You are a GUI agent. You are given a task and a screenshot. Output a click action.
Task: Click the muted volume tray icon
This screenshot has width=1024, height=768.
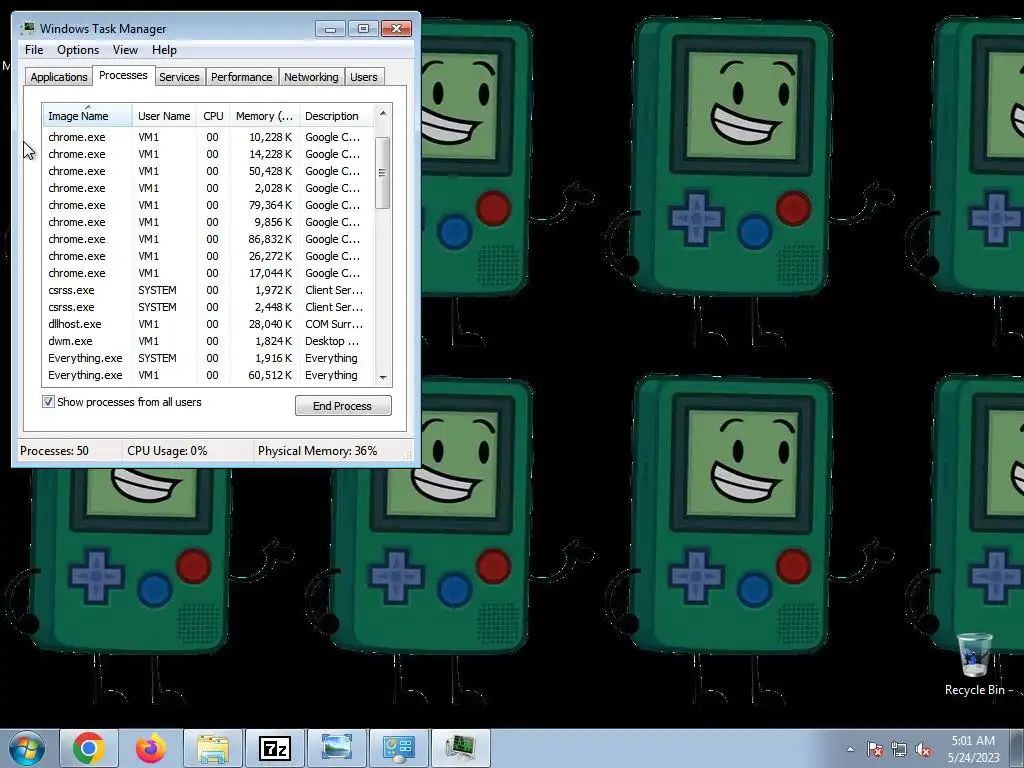[923, 749]
